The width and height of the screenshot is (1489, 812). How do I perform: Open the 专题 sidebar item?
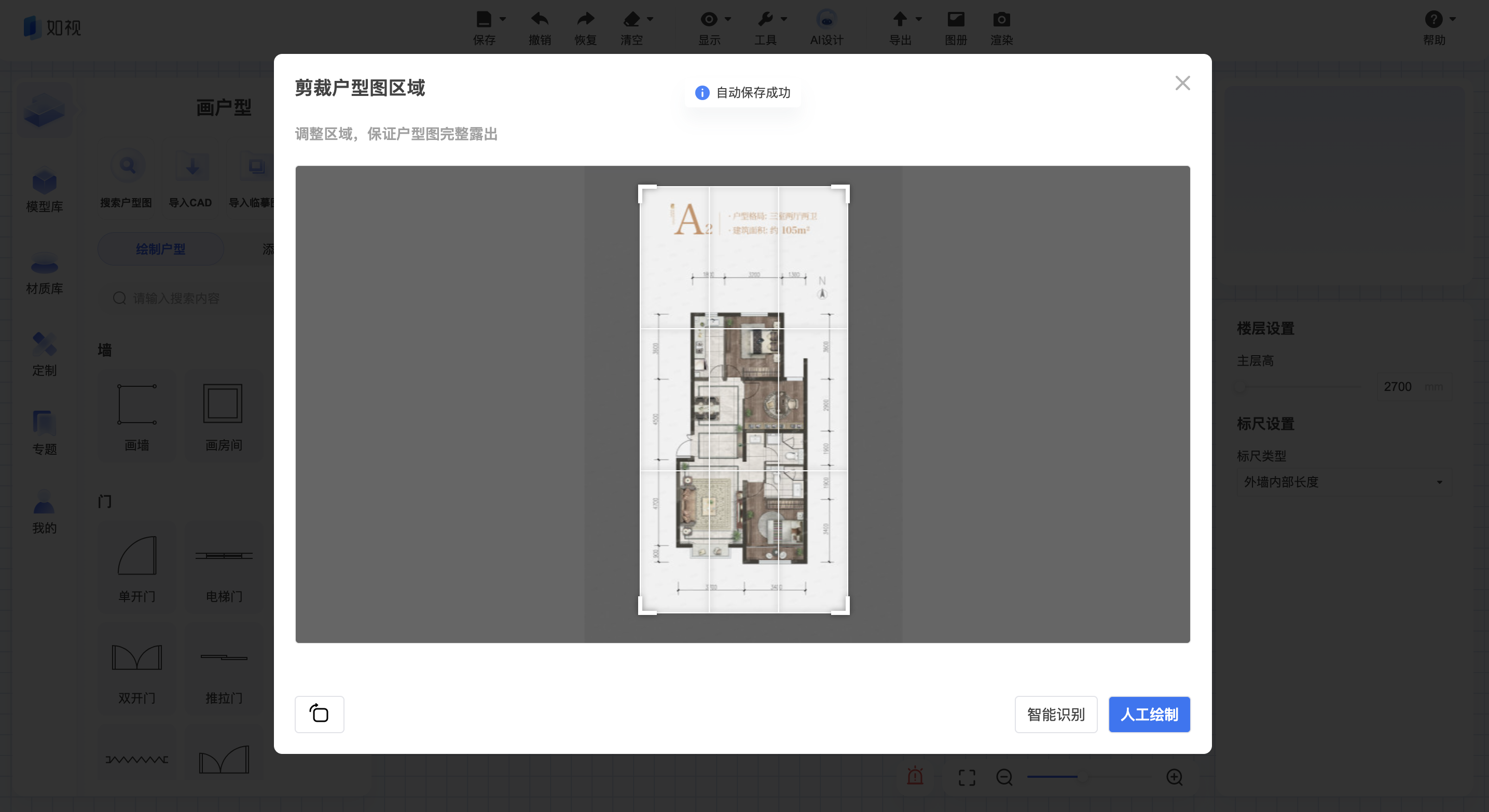click(45, 433)
